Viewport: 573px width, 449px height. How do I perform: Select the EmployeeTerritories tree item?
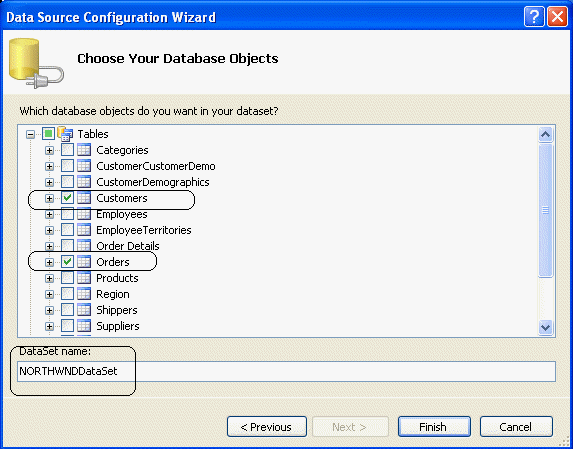(144, 230)
